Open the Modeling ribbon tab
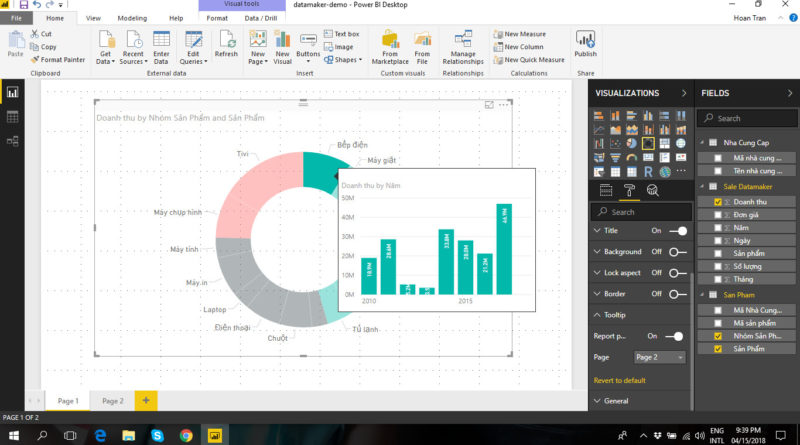The height and width of the screenshot is (445, 800). 131,18
